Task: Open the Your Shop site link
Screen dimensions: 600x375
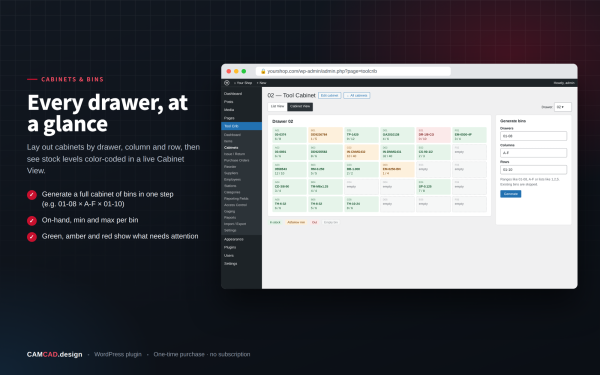Action: (x=243, y=83)
